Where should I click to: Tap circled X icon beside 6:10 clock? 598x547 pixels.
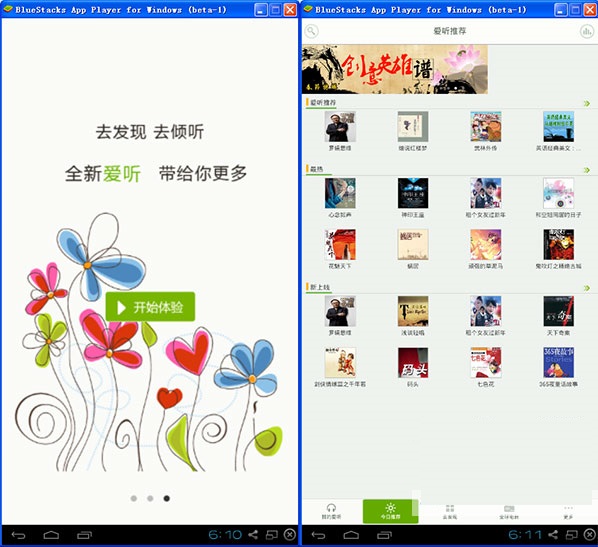click(290, 535)
